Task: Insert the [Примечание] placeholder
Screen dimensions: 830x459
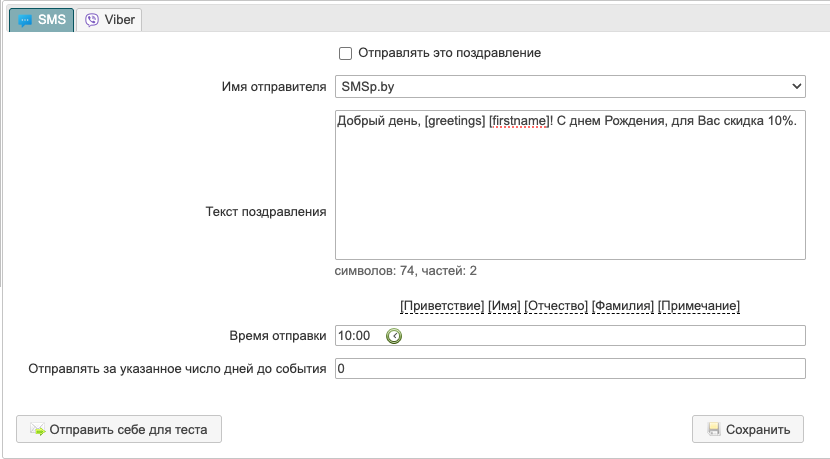Action: click(x=699, y=305)
